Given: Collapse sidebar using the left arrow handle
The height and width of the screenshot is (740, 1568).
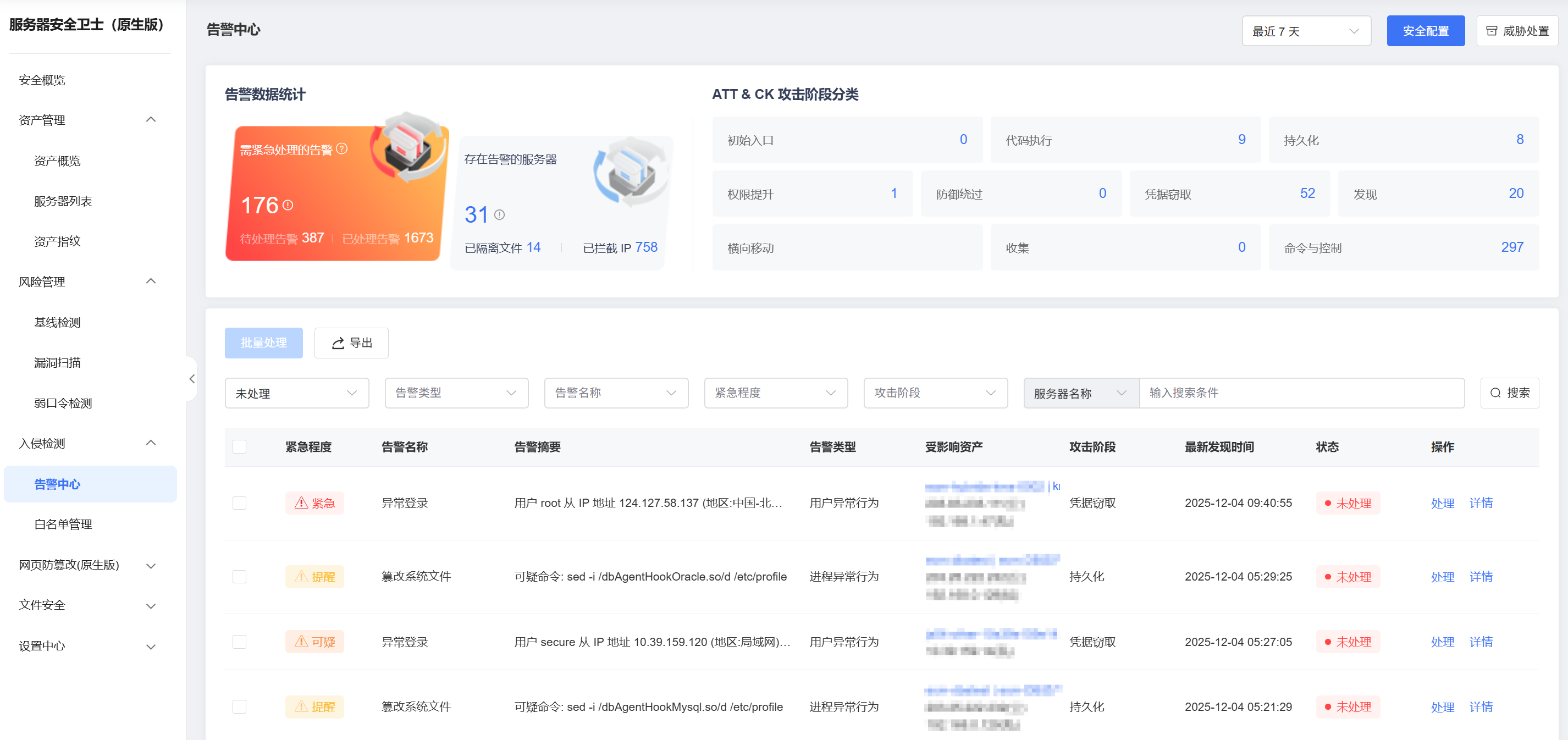Looking at the screenshot, I should (192, 378).
